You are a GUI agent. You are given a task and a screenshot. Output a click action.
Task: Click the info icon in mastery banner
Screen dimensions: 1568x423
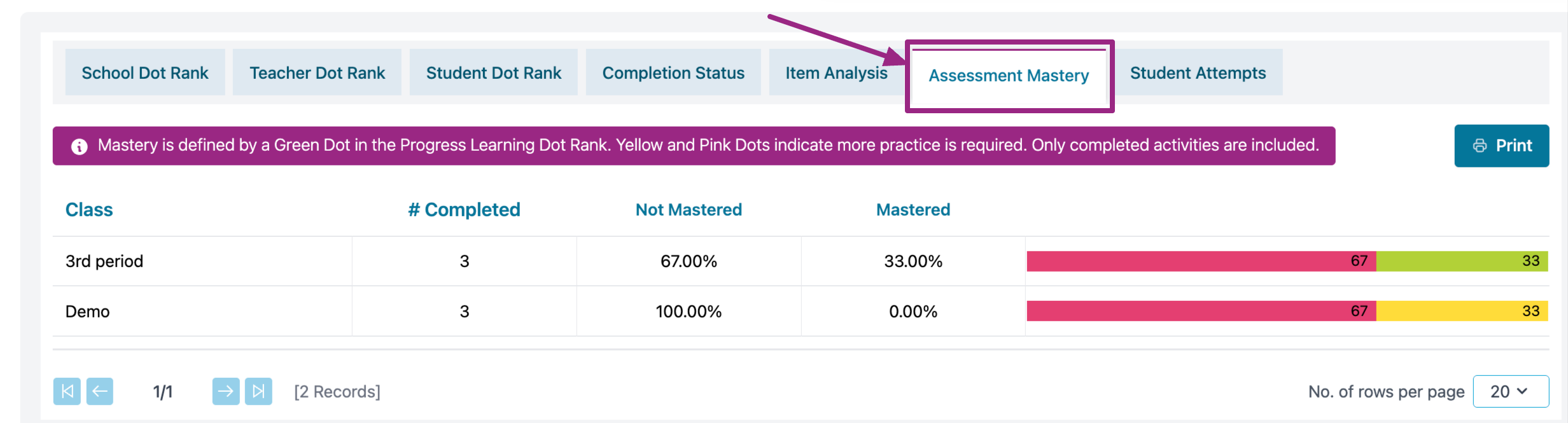[80, 146]
